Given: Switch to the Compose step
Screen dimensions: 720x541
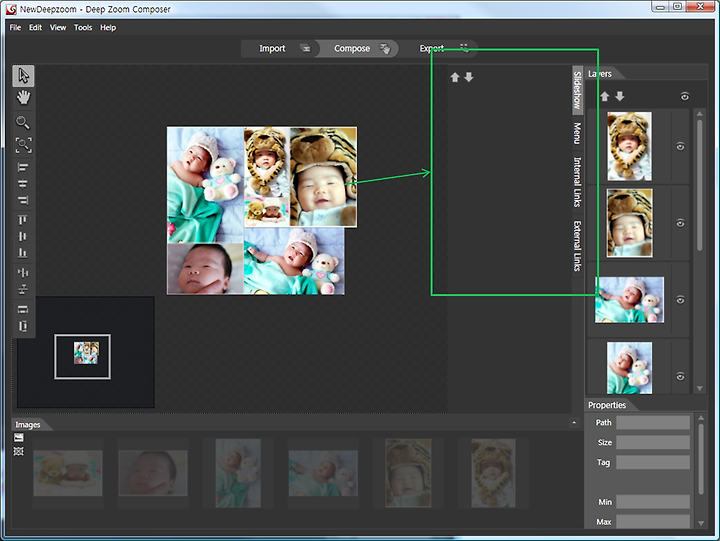Looking at the screenshot, I should 357,48.
